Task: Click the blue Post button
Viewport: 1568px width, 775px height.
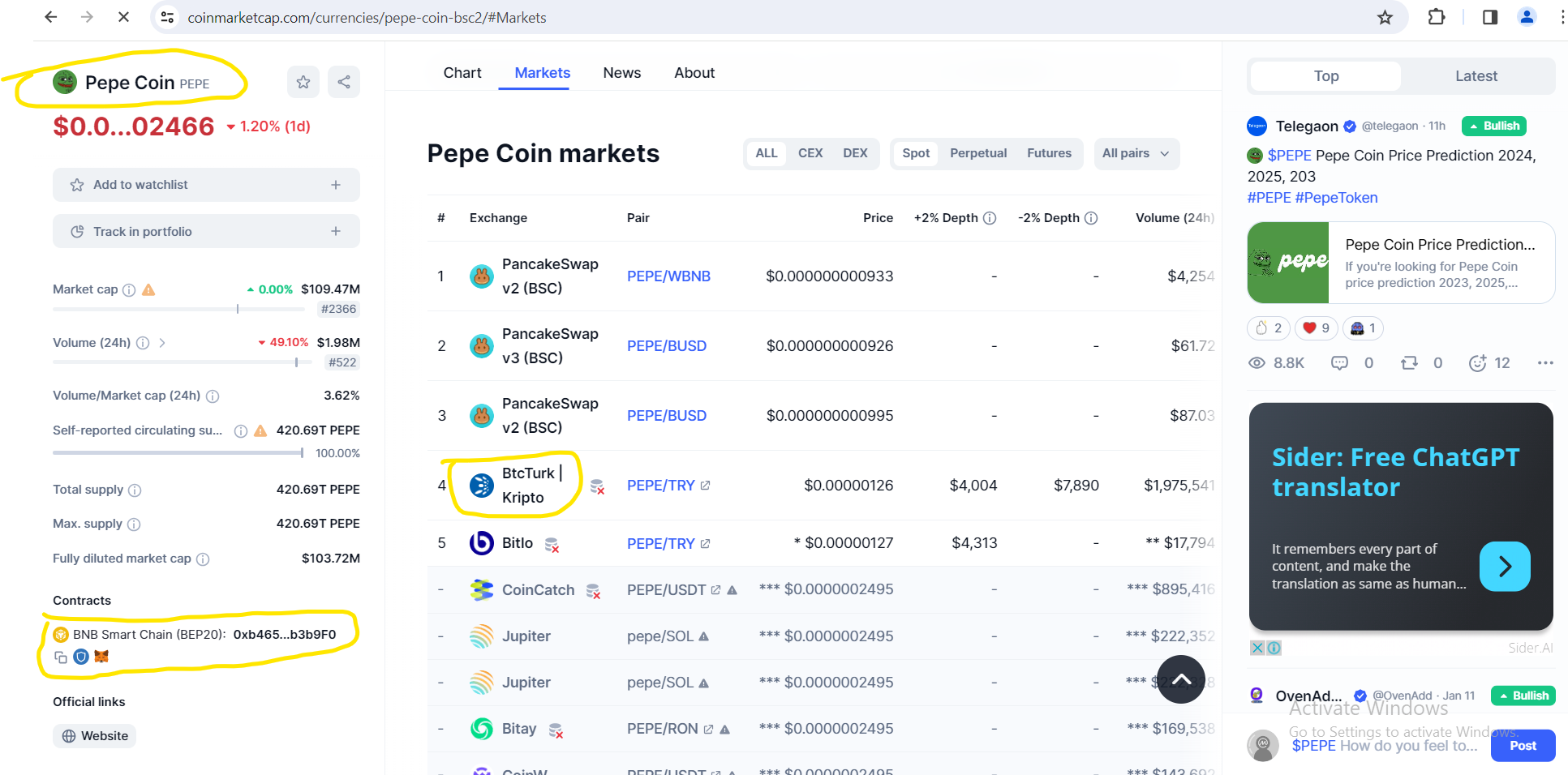Action: (1523, 746)
